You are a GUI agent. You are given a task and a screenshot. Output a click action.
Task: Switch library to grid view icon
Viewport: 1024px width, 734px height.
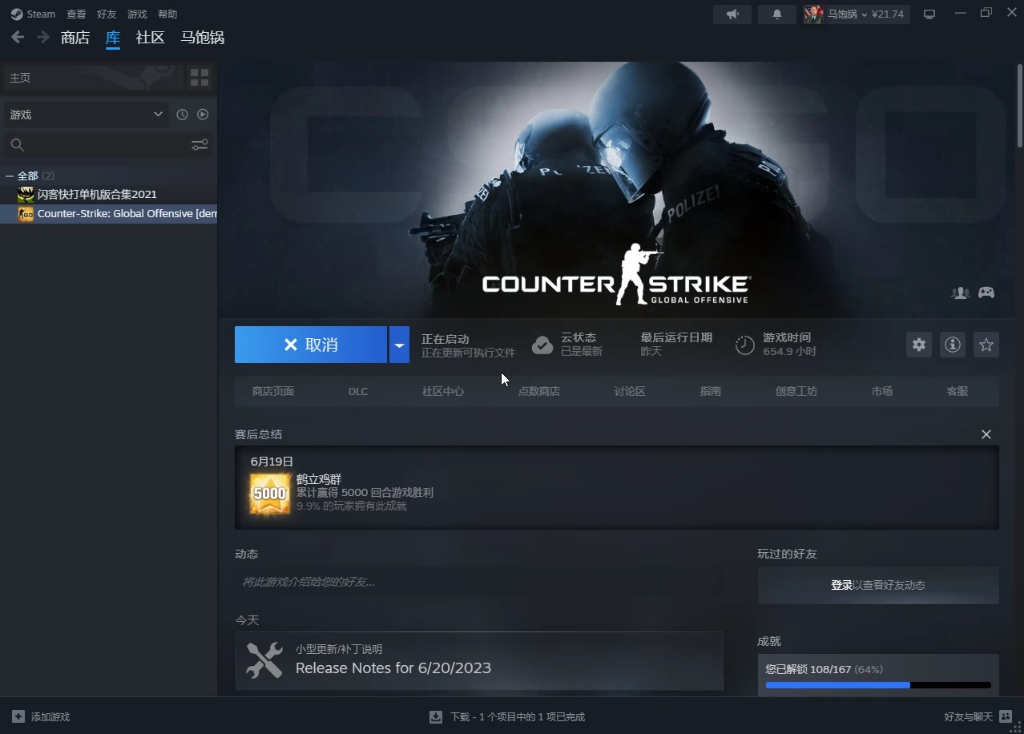[197, 78]
